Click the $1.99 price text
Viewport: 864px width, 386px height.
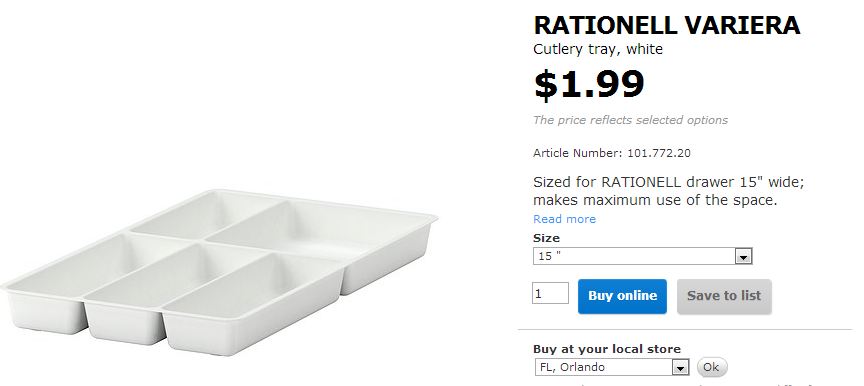click(589, 84)
